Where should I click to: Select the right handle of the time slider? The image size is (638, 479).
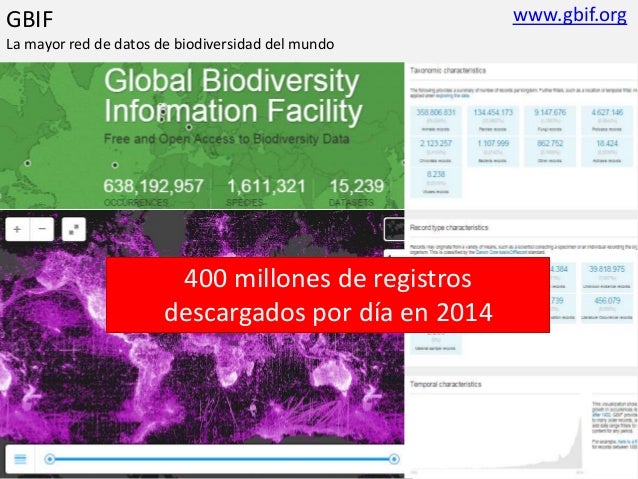pyautogui.click(x=394, y=459)
